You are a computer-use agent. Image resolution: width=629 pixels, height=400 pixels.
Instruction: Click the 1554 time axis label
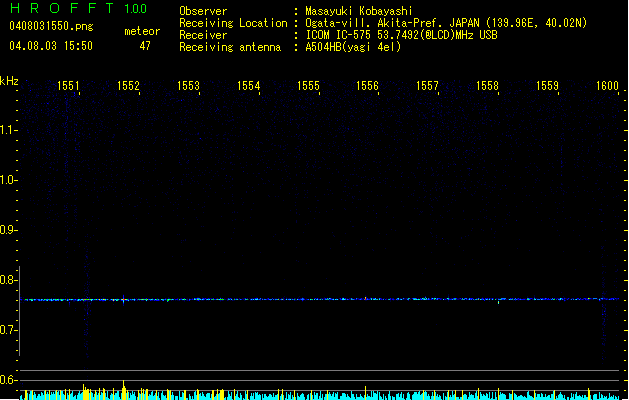(248, 85)
